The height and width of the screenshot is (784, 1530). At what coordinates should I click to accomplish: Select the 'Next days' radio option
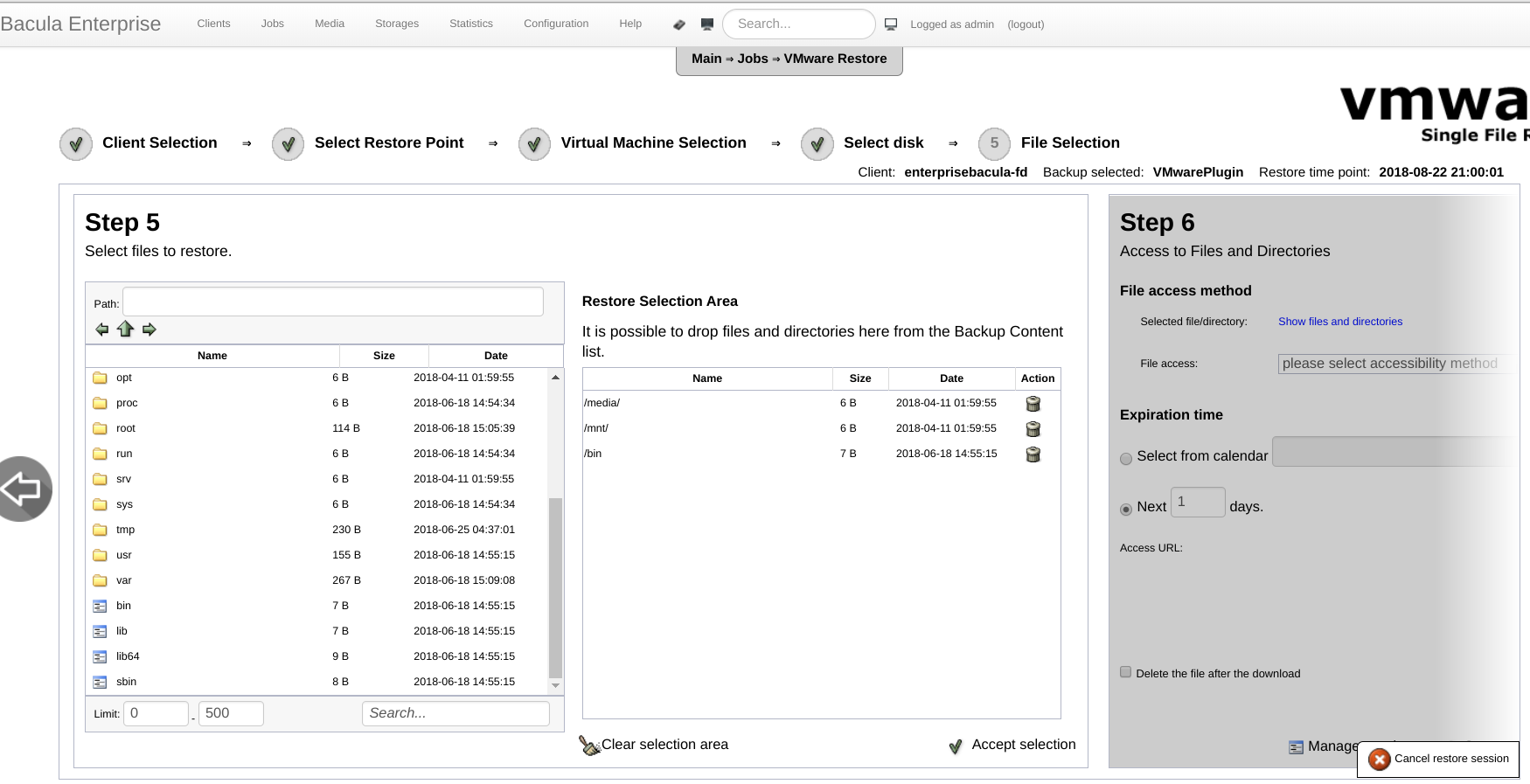(1126, 509)
